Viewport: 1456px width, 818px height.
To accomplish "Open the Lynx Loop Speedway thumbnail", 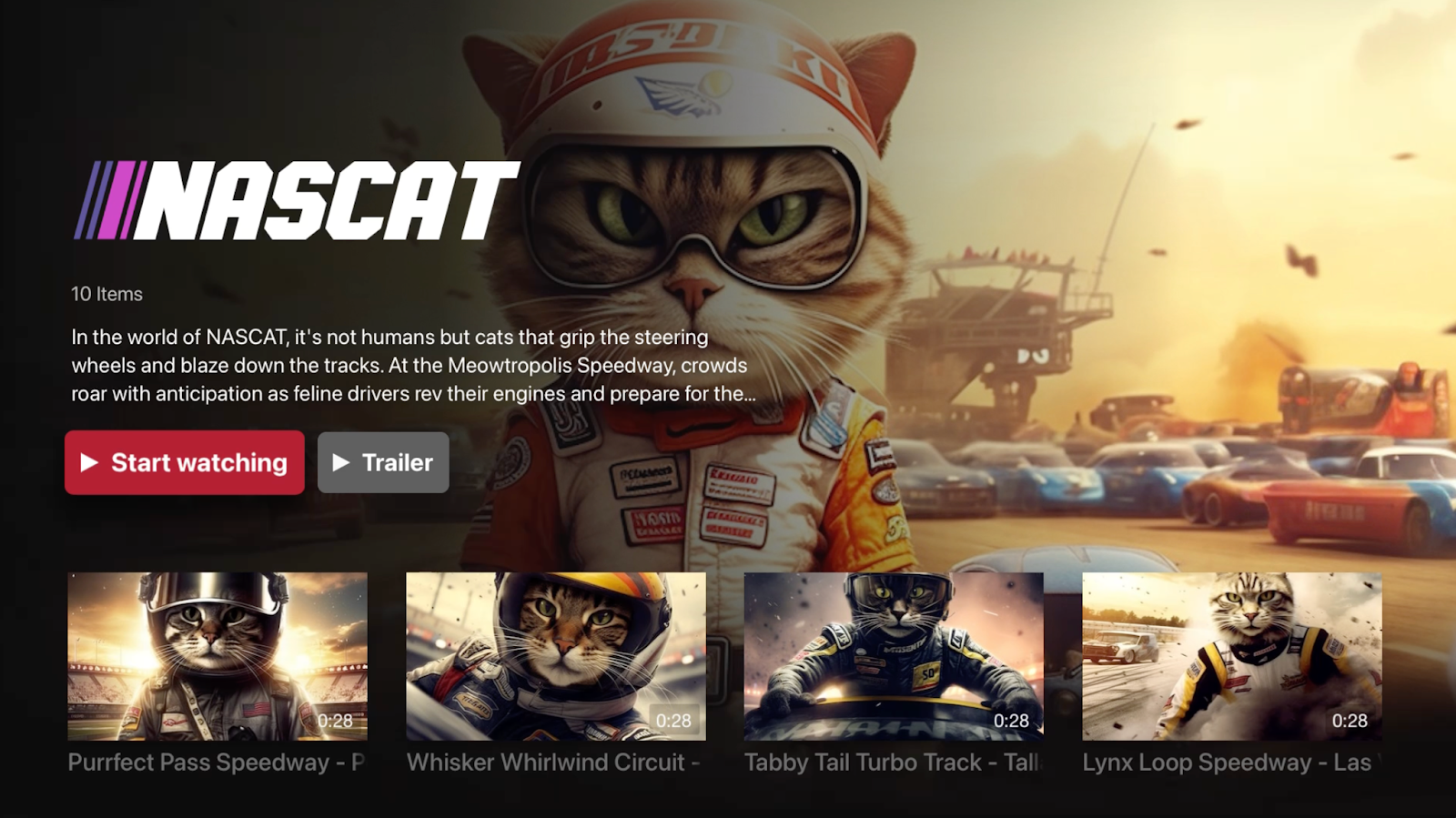I will pos(1232,656).
